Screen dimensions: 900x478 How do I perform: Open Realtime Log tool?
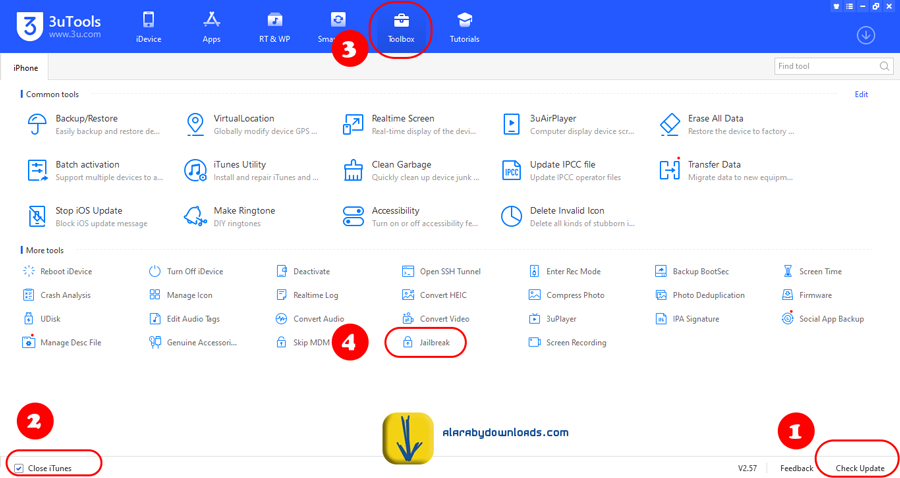pos(307,295)
